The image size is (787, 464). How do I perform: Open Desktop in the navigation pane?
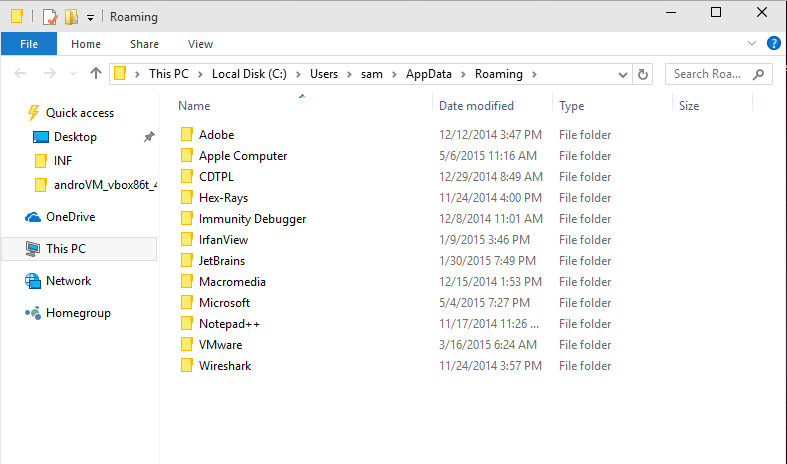[75, 137]
